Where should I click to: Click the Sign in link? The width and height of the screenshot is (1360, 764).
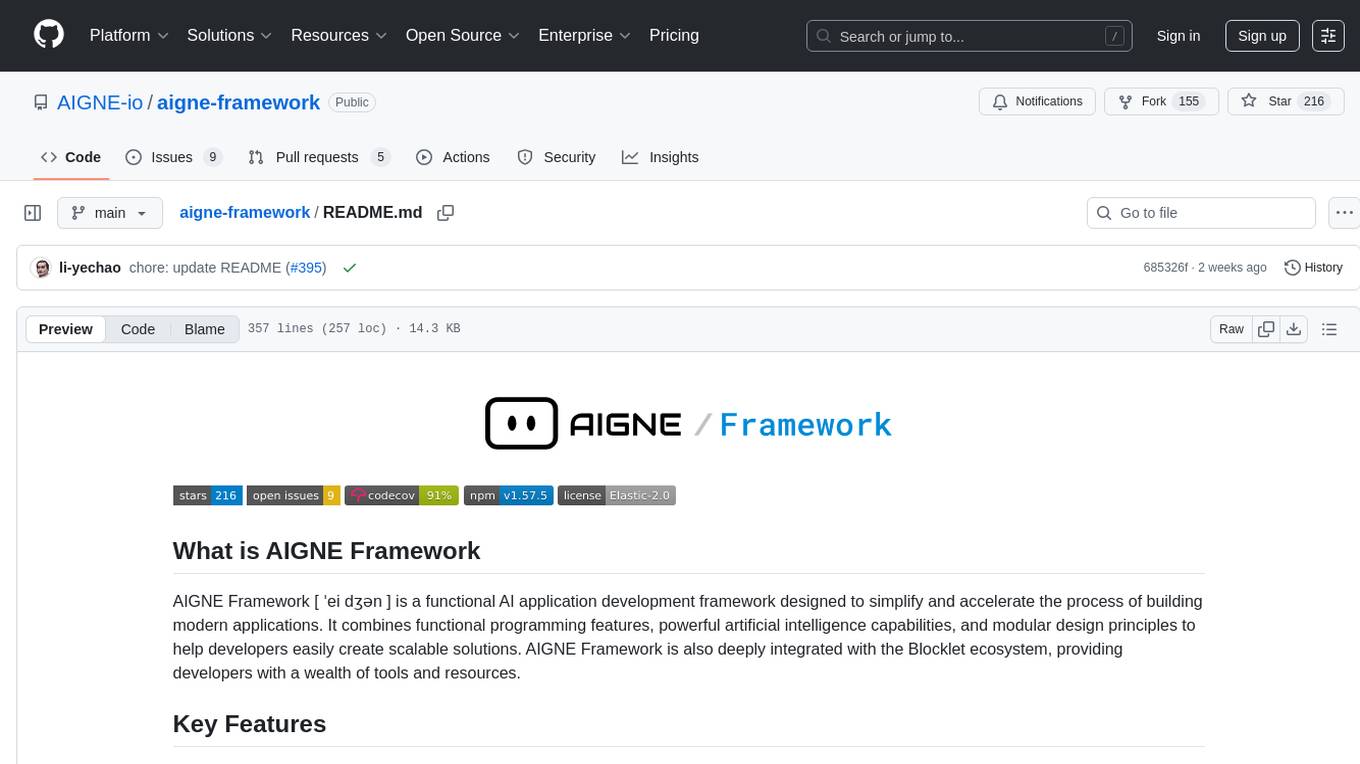[x=1178, y=36]
